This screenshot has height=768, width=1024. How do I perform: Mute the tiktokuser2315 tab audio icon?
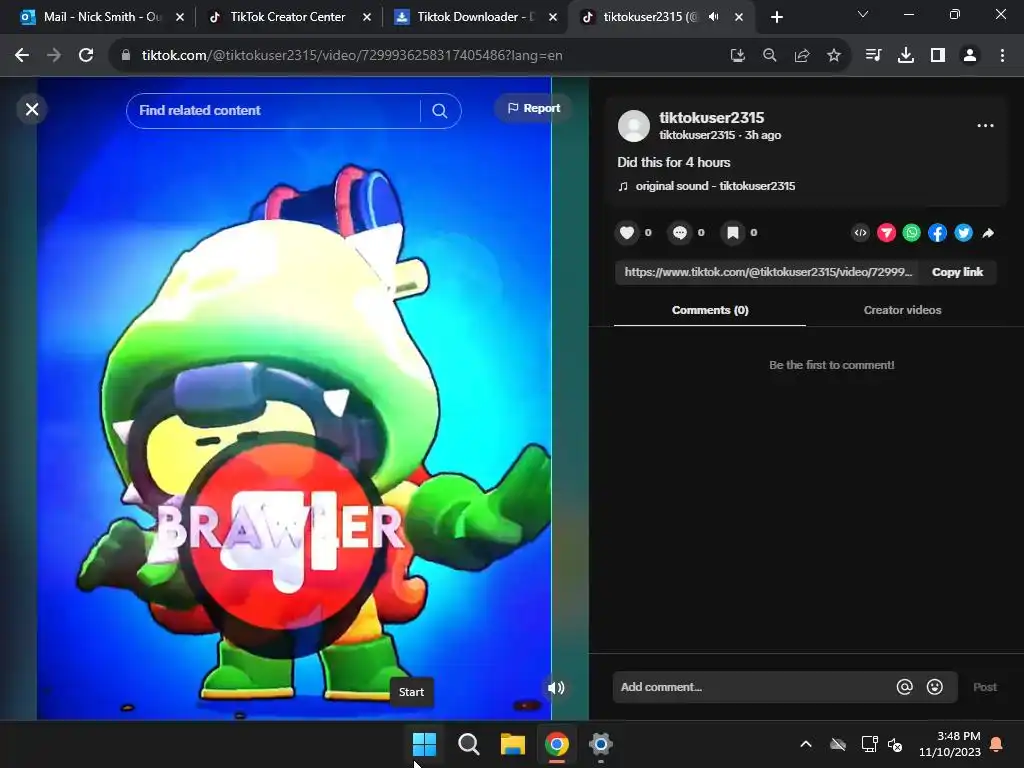tap(714, 17)
